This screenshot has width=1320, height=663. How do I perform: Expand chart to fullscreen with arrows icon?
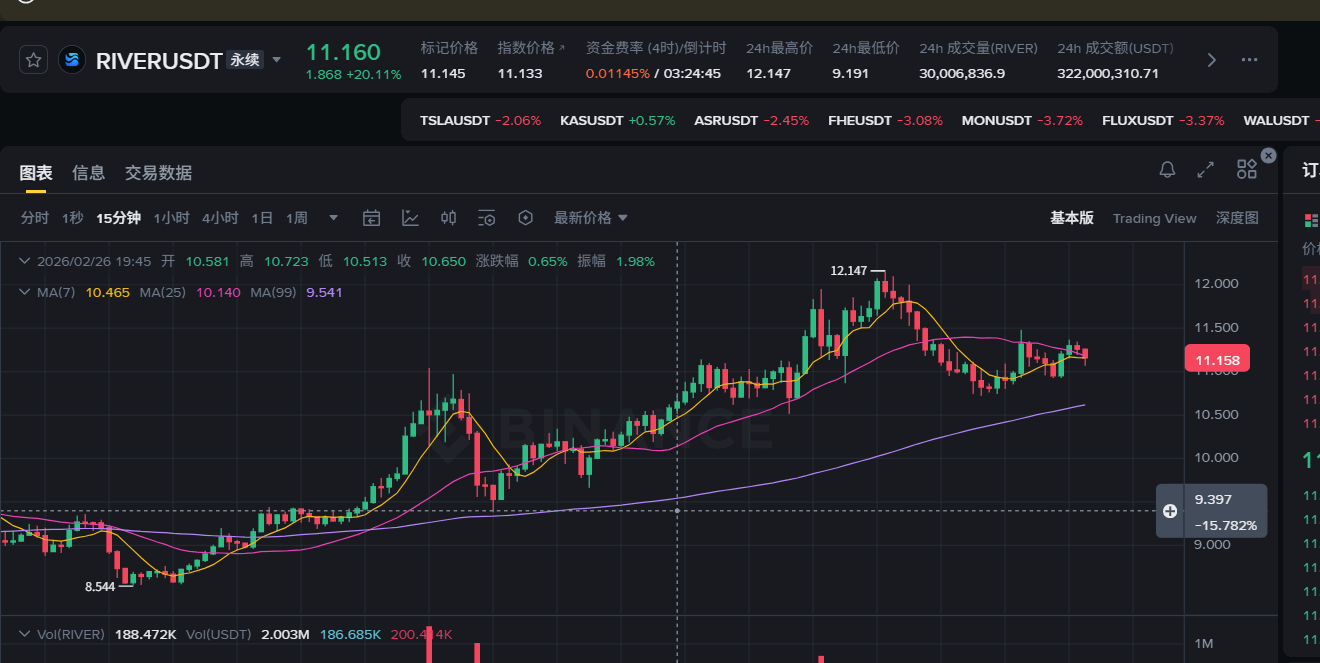[1206, 169]
